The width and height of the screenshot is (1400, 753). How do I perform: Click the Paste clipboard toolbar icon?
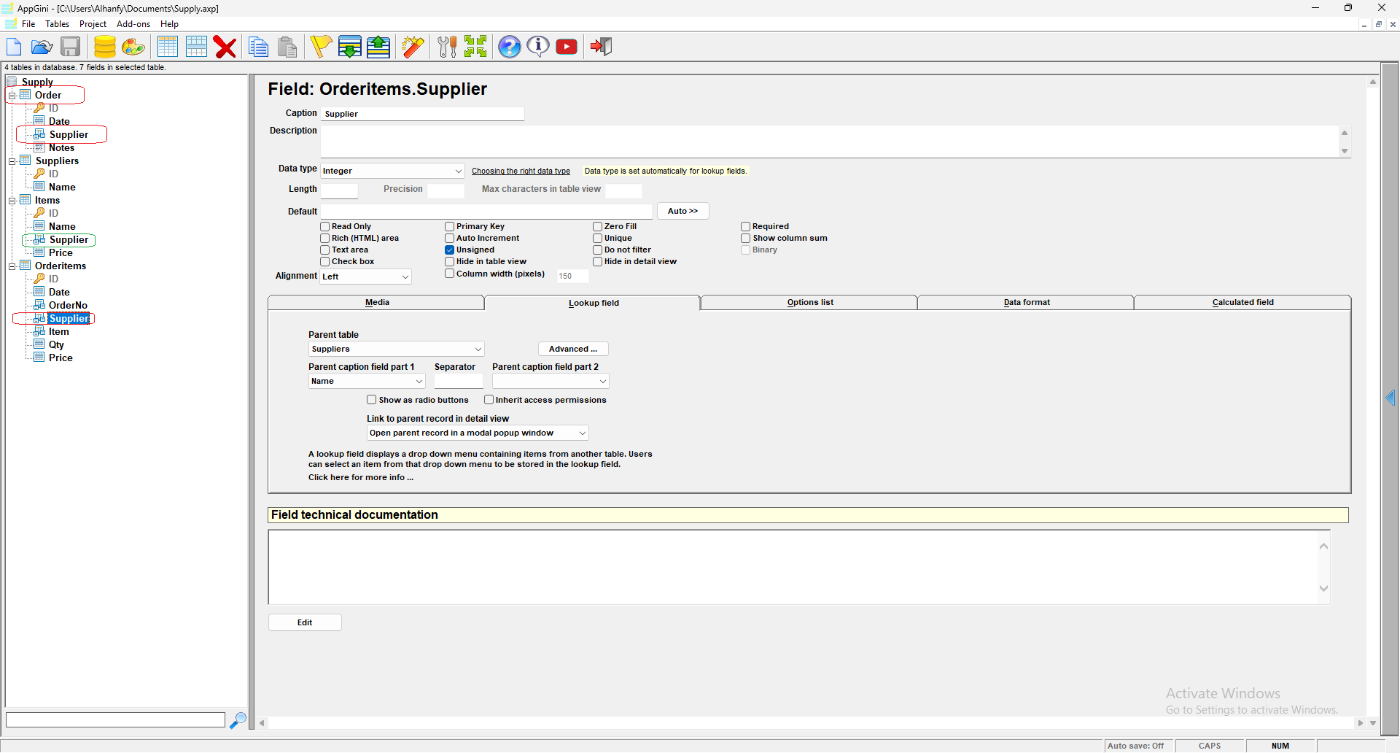click(287, 47)
